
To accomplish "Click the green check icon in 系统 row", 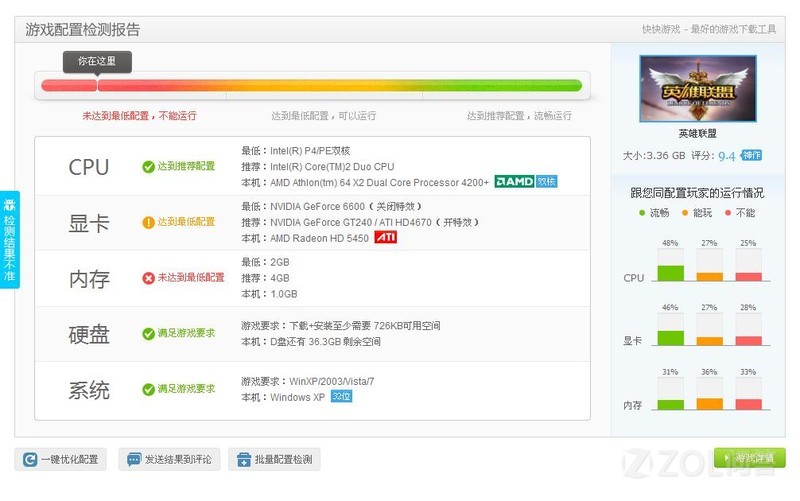I will tap(148, 389).
